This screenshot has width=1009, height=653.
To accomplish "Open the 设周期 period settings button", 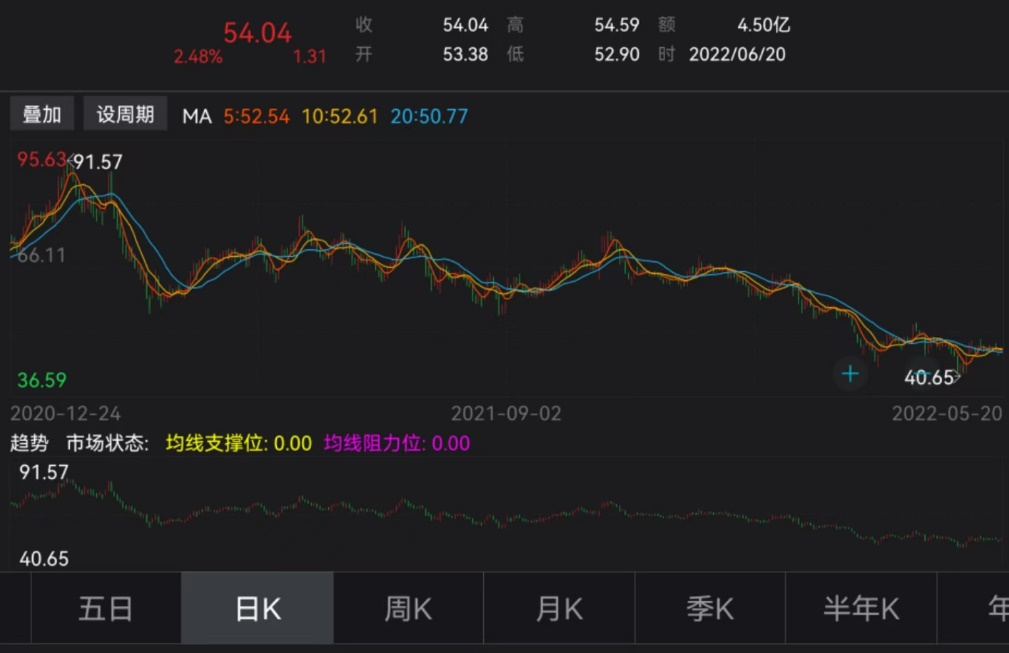I will [125, 115].
